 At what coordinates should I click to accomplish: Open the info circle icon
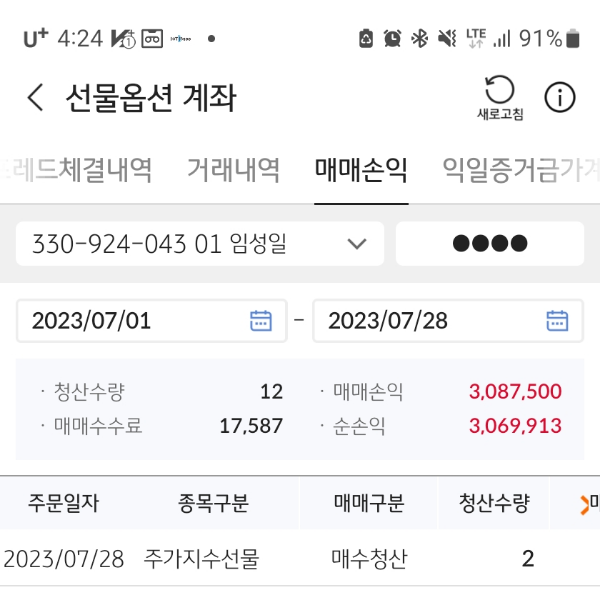tap(559, 97)
